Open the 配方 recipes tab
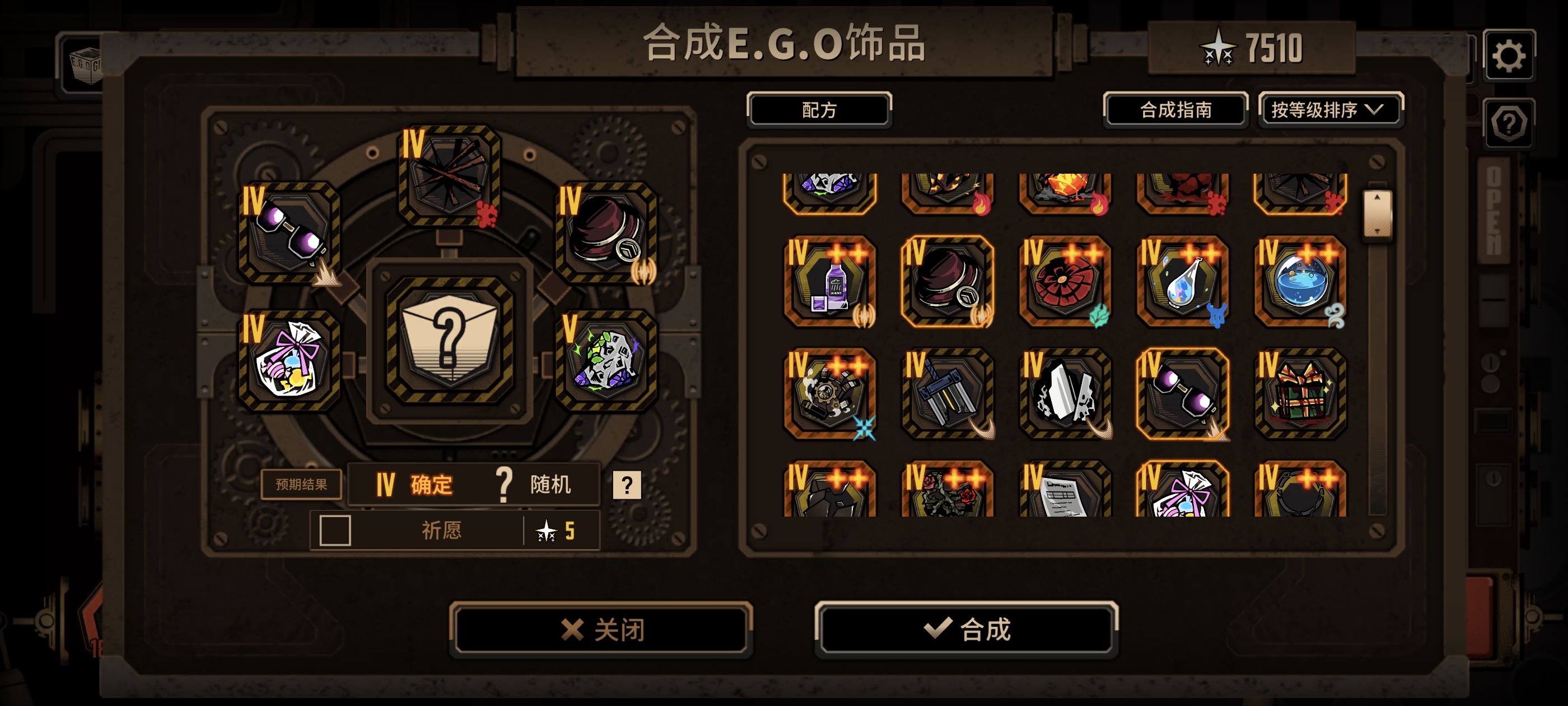This screenshot has width=1568, height=706. click(819, 110)
